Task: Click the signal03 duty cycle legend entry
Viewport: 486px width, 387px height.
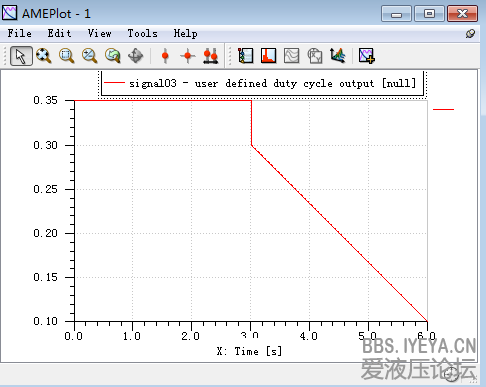Action: click(260, 83)
